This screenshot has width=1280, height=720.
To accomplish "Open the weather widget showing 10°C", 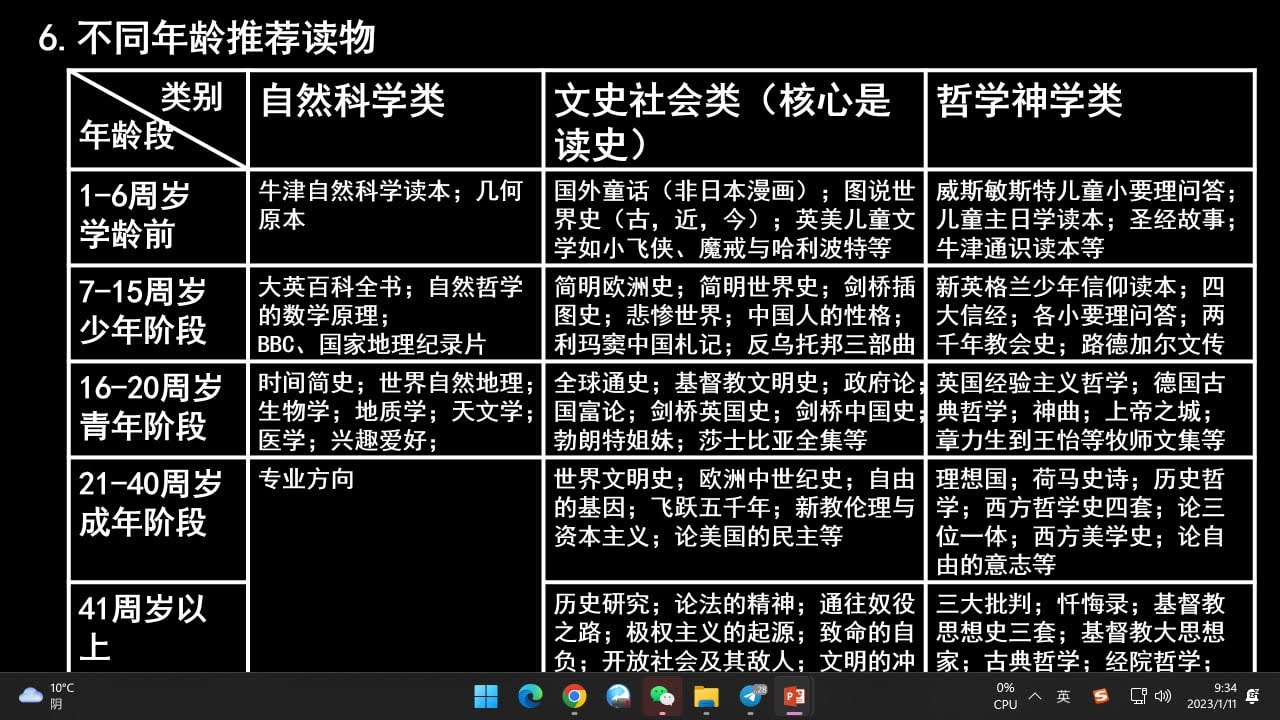I will click(x=46, y=696).
